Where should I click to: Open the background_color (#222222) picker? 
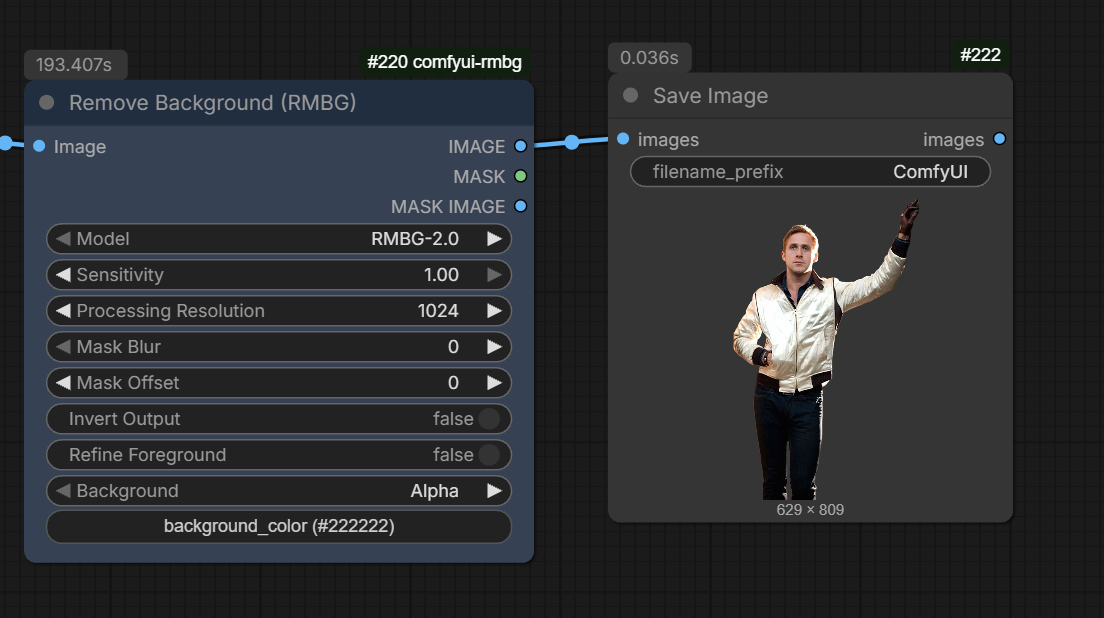pos(279,526)
